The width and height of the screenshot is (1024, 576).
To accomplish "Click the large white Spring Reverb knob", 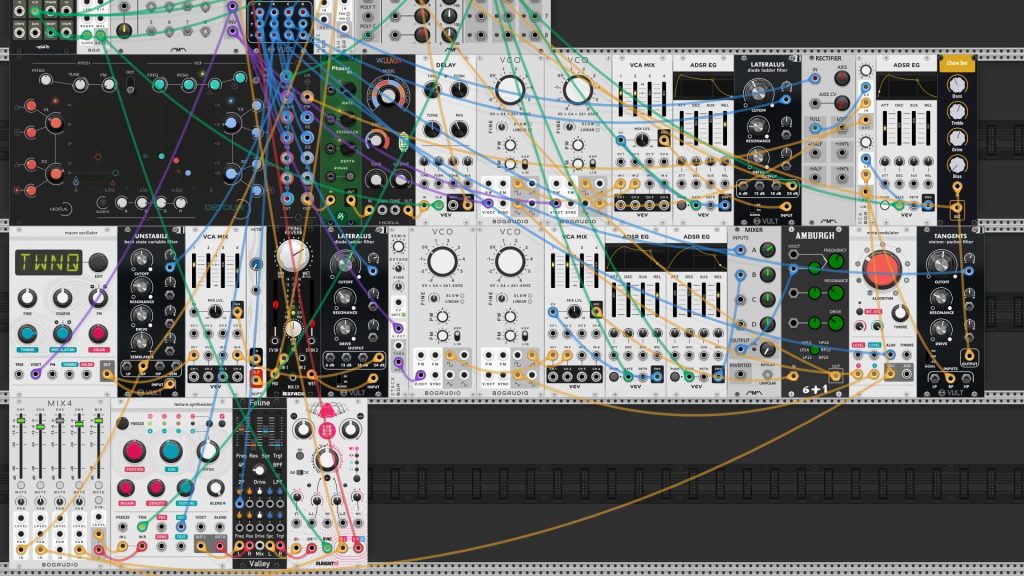I will (x=292, y=256).
